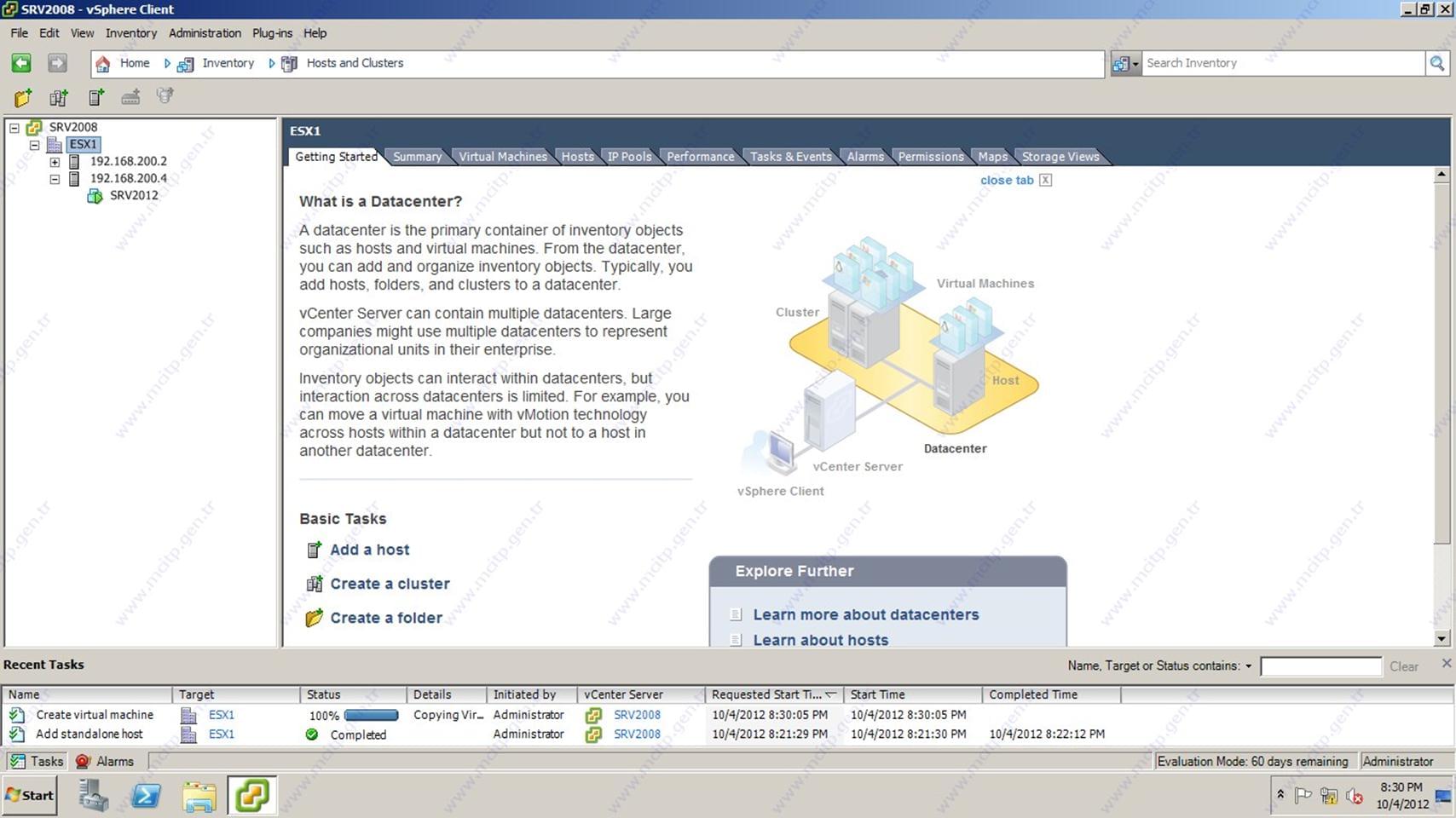
Task: Click the close tab link
Action: click(1007, 180)
